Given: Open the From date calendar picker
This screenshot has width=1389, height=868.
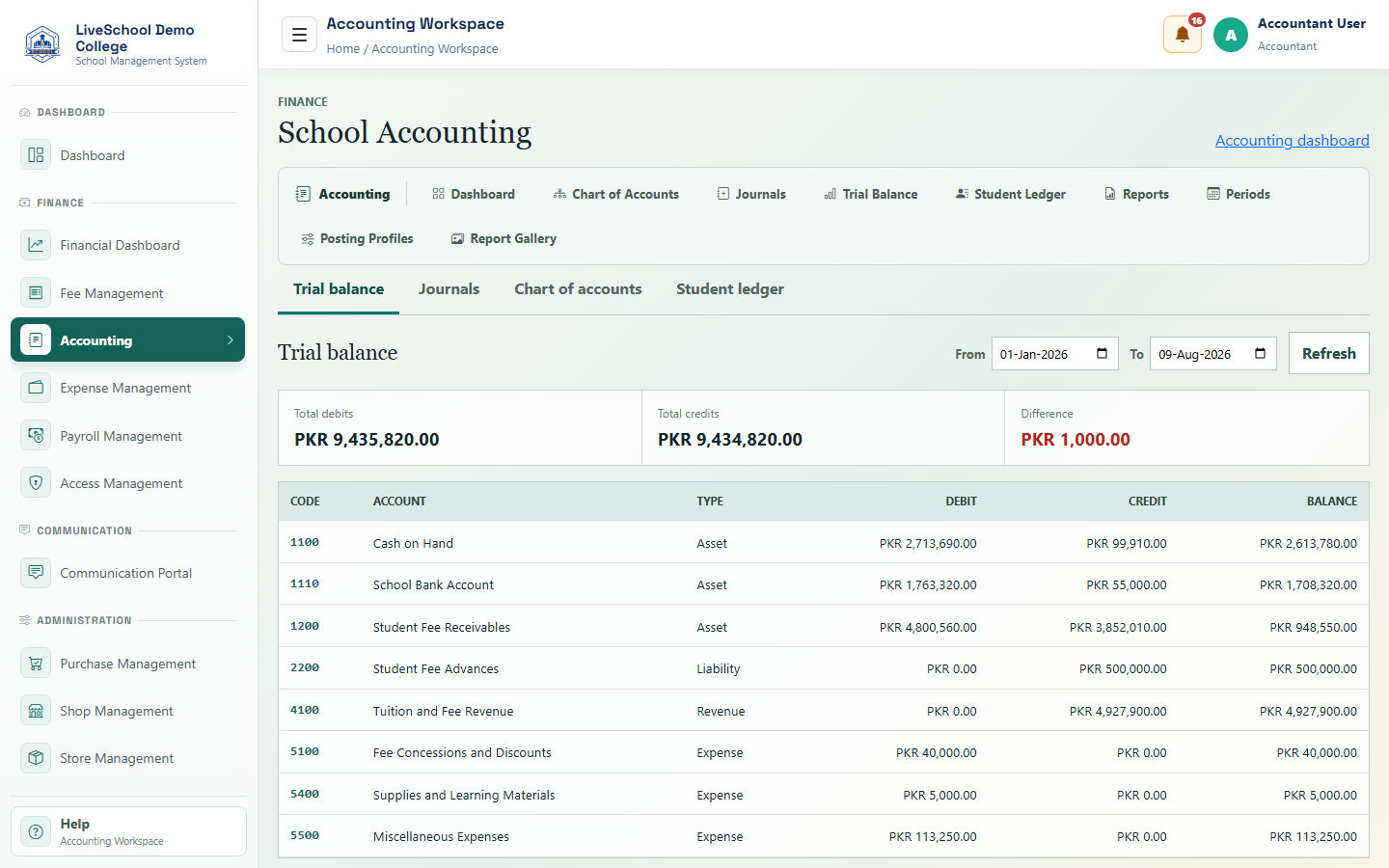Looking at the screenshot, I should pyautogui.click(x=1102, y=354).
